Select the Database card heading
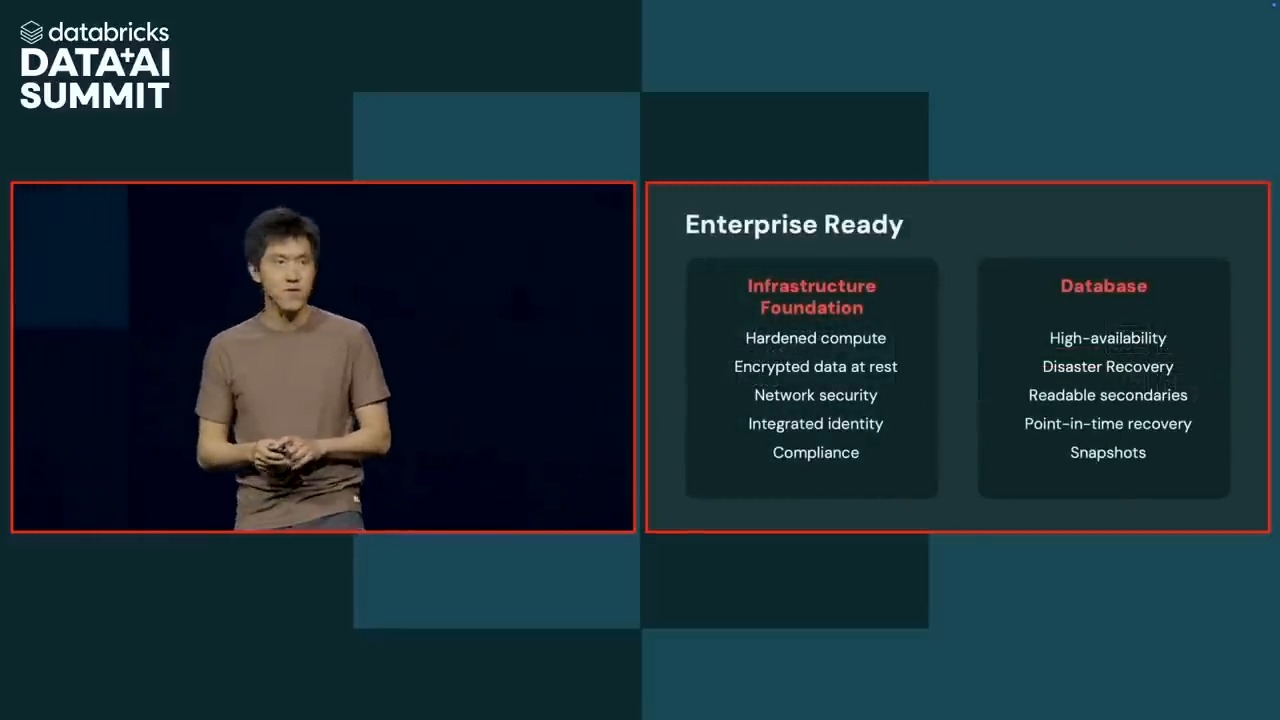Image resolution: width=1280 pixels, height=720 pixels. click(1104, 286)
